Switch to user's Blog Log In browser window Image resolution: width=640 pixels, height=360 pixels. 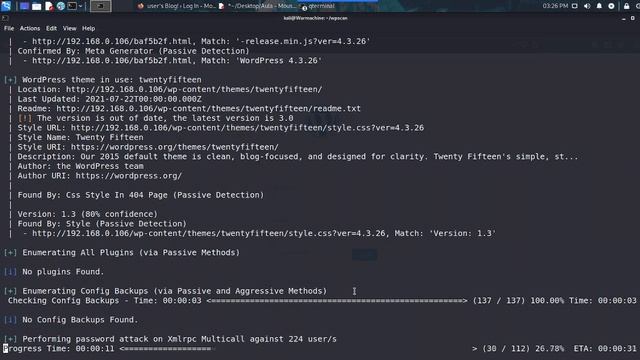[177, 6]
